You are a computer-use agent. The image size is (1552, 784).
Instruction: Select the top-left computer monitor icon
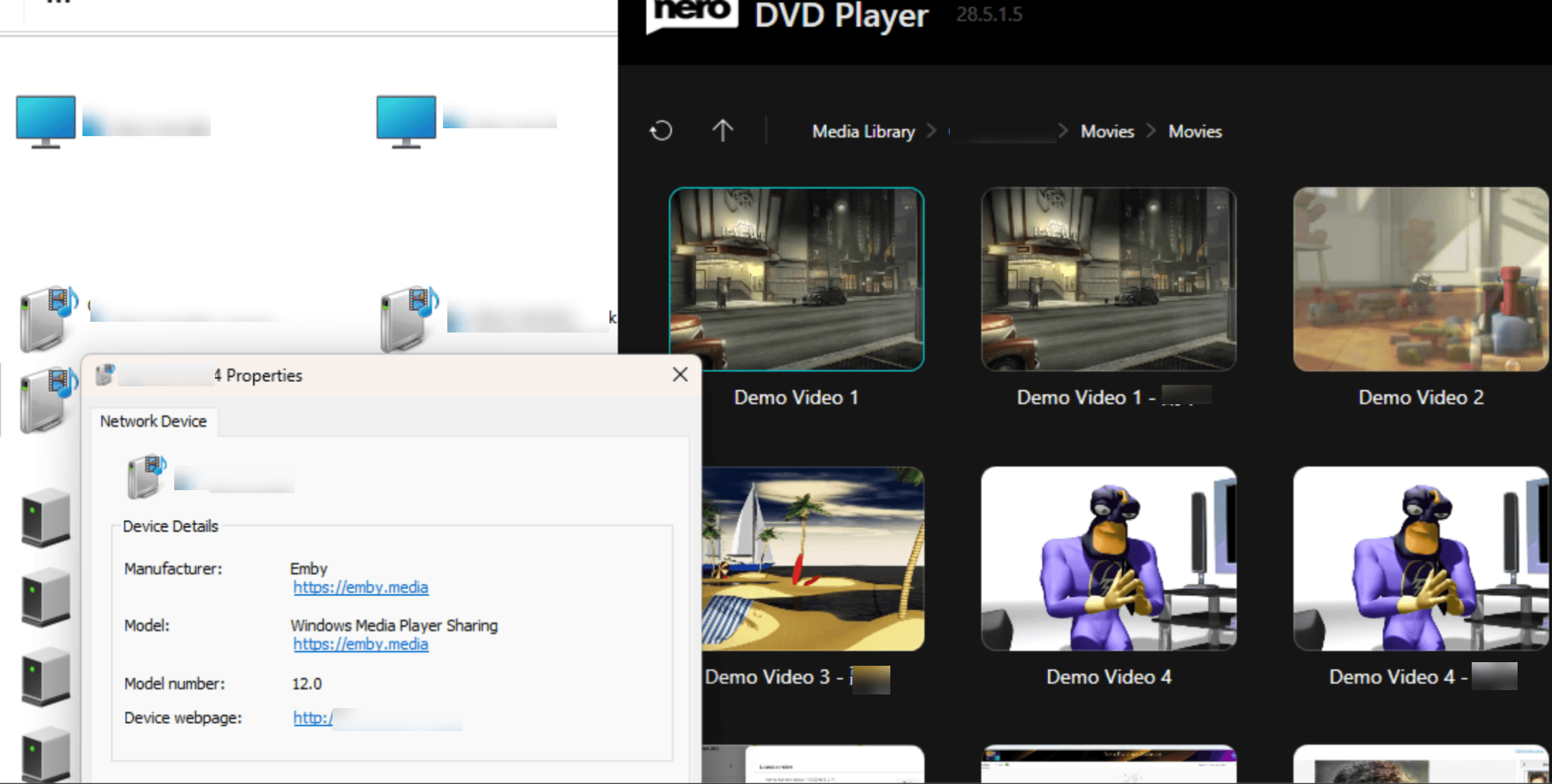point(46,121)
